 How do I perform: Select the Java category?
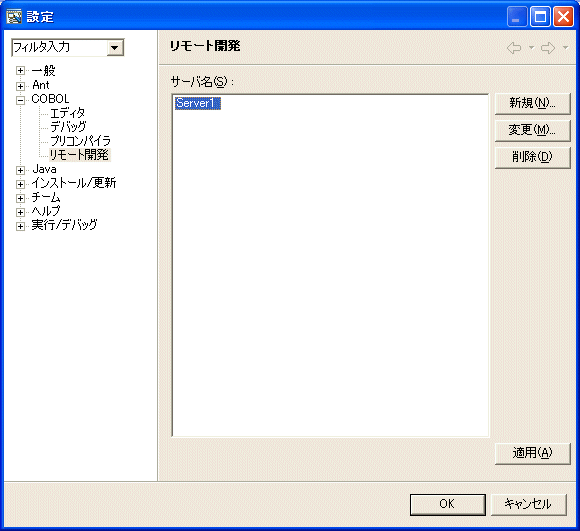point(44,169)
